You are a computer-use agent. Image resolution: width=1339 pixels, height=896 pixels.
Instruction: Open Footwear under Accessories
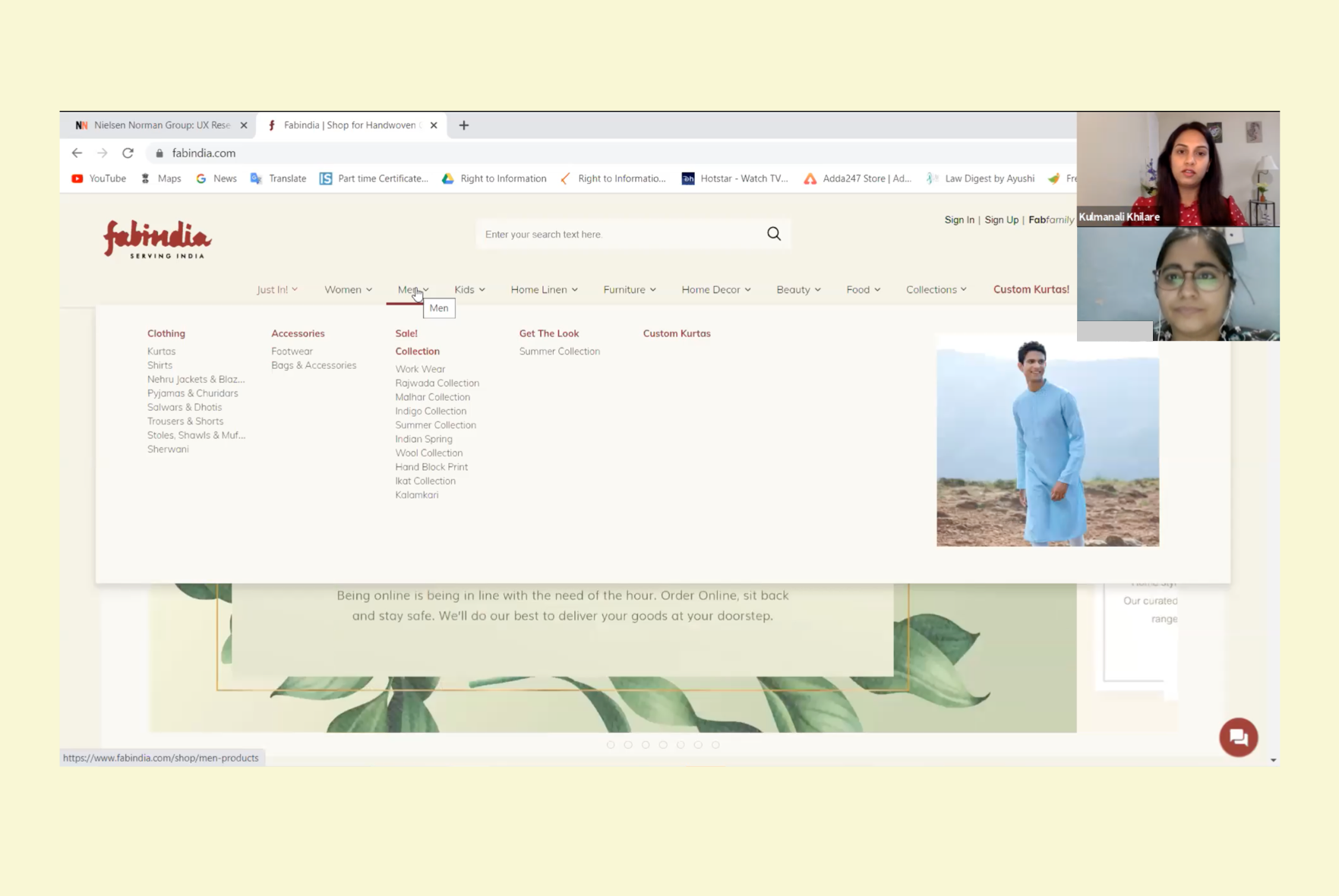(x=292, y=351)
